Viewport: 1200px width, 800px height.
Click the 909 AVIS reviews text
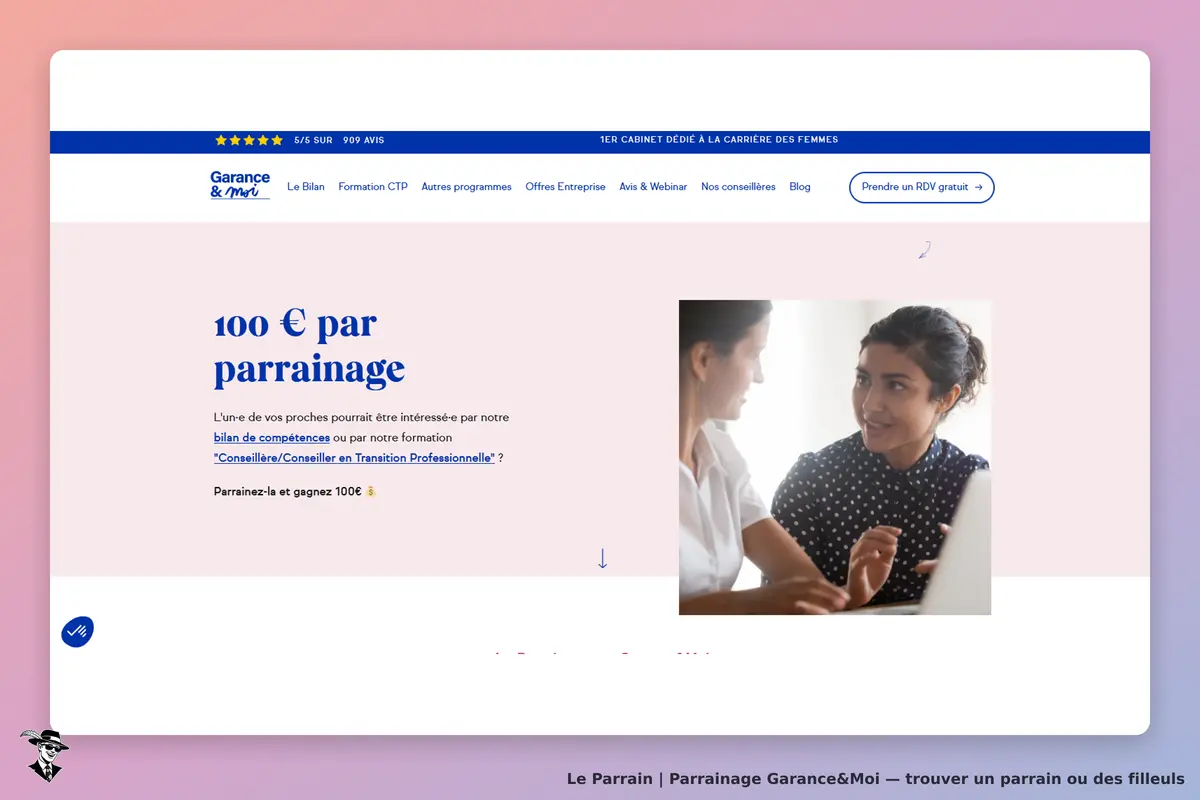pos(364,140)
